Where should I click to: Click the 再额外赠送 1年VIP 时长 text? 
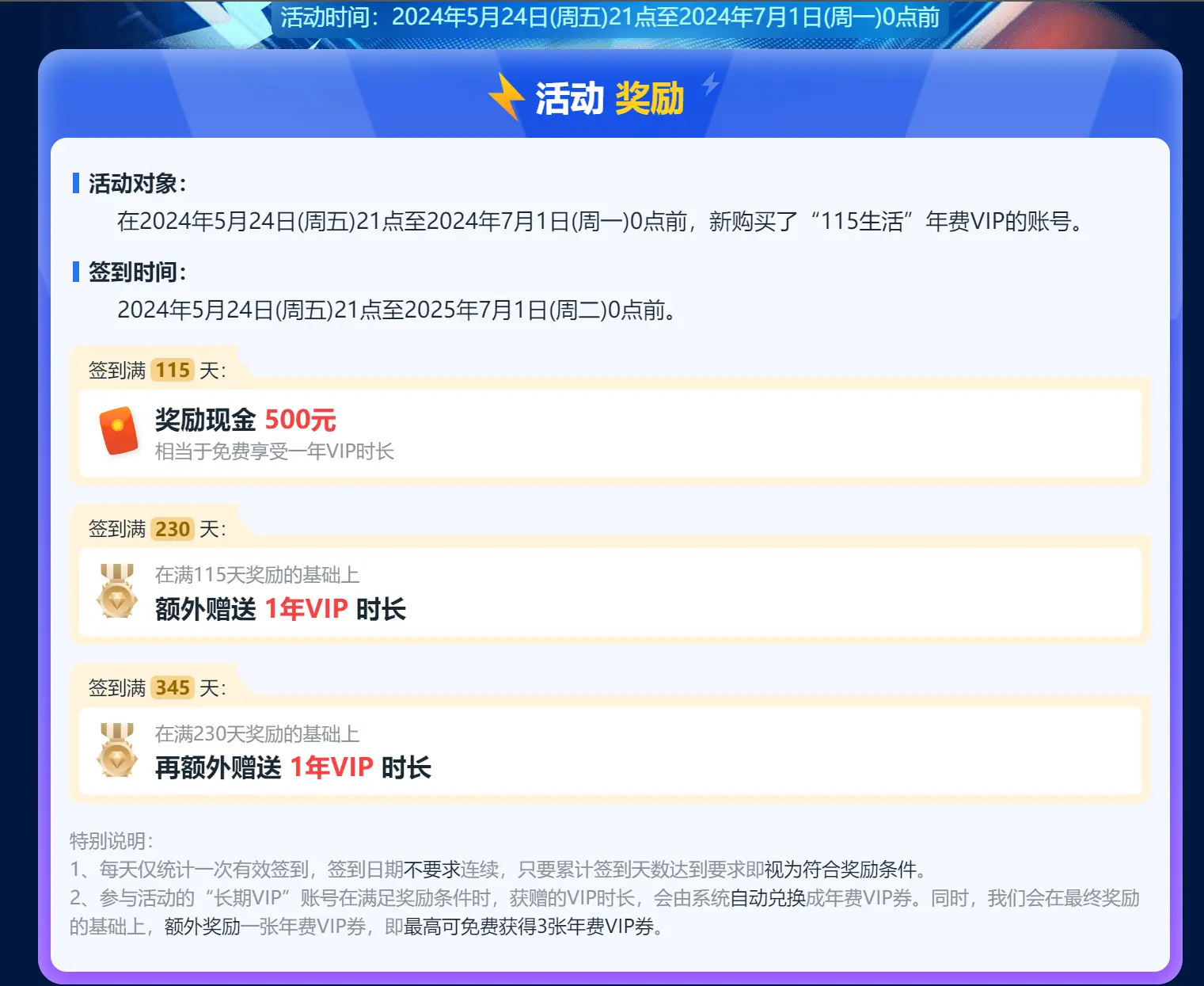pos(293,767)
